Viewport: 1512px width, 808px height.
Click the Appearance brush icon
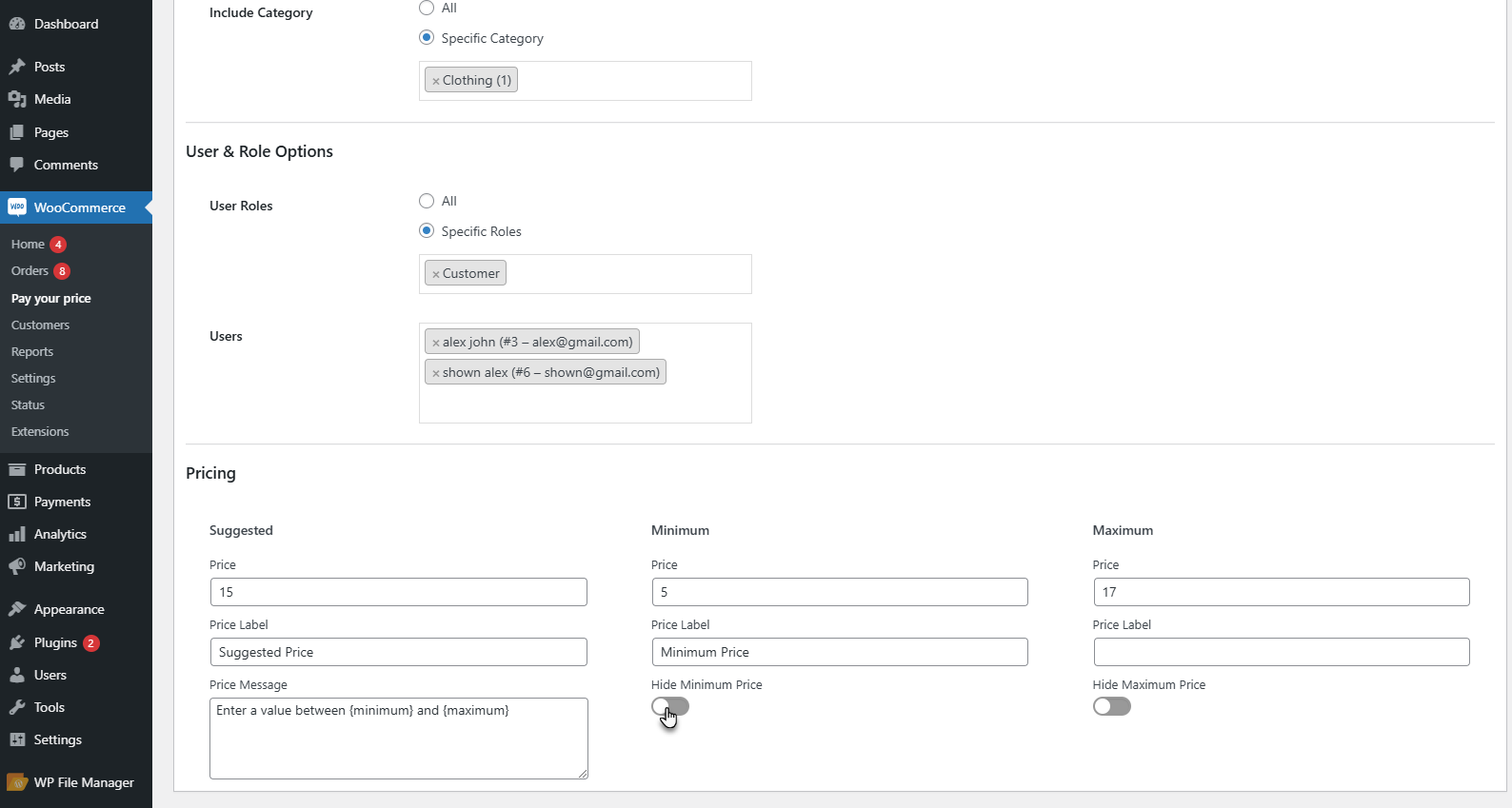click(17, 609)
